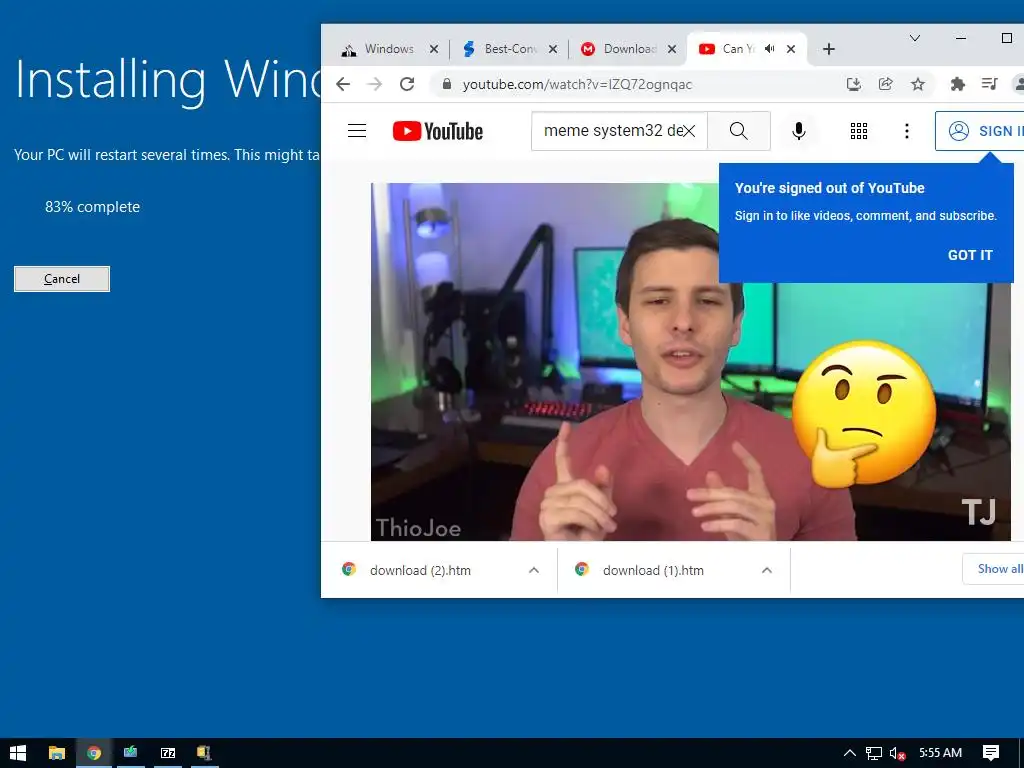Image resolution: width=1024 pixels, height=768 pixels.
Task: Bookmark this page with star
Action: (918, 84)
